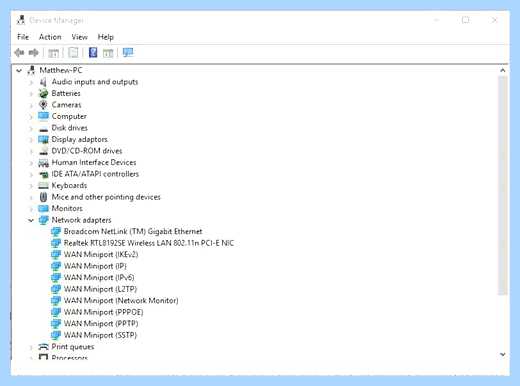
Task: Collapse the Matthew-PC root node
Action: (19, 70)
